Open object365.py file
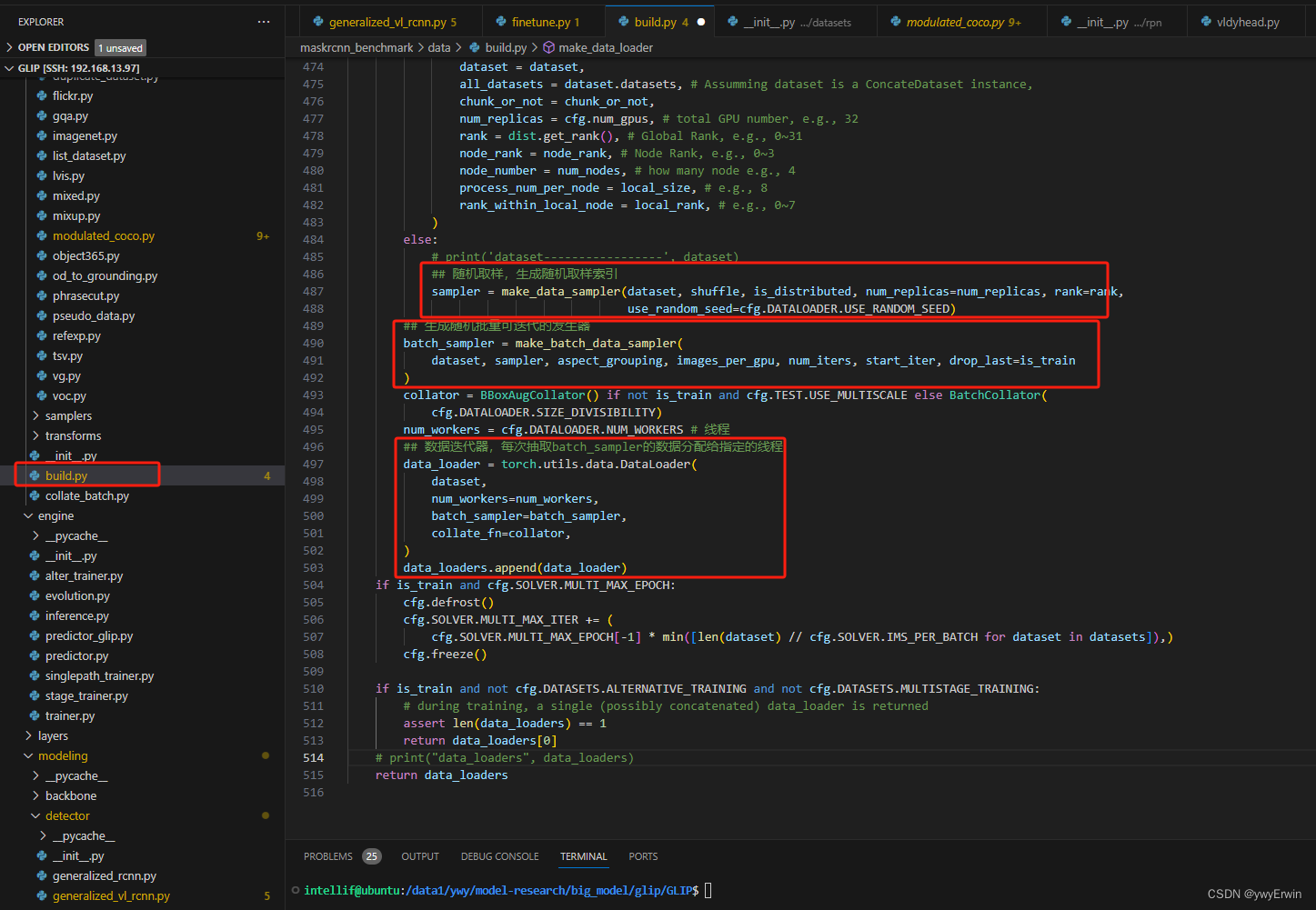 [142, 255]
